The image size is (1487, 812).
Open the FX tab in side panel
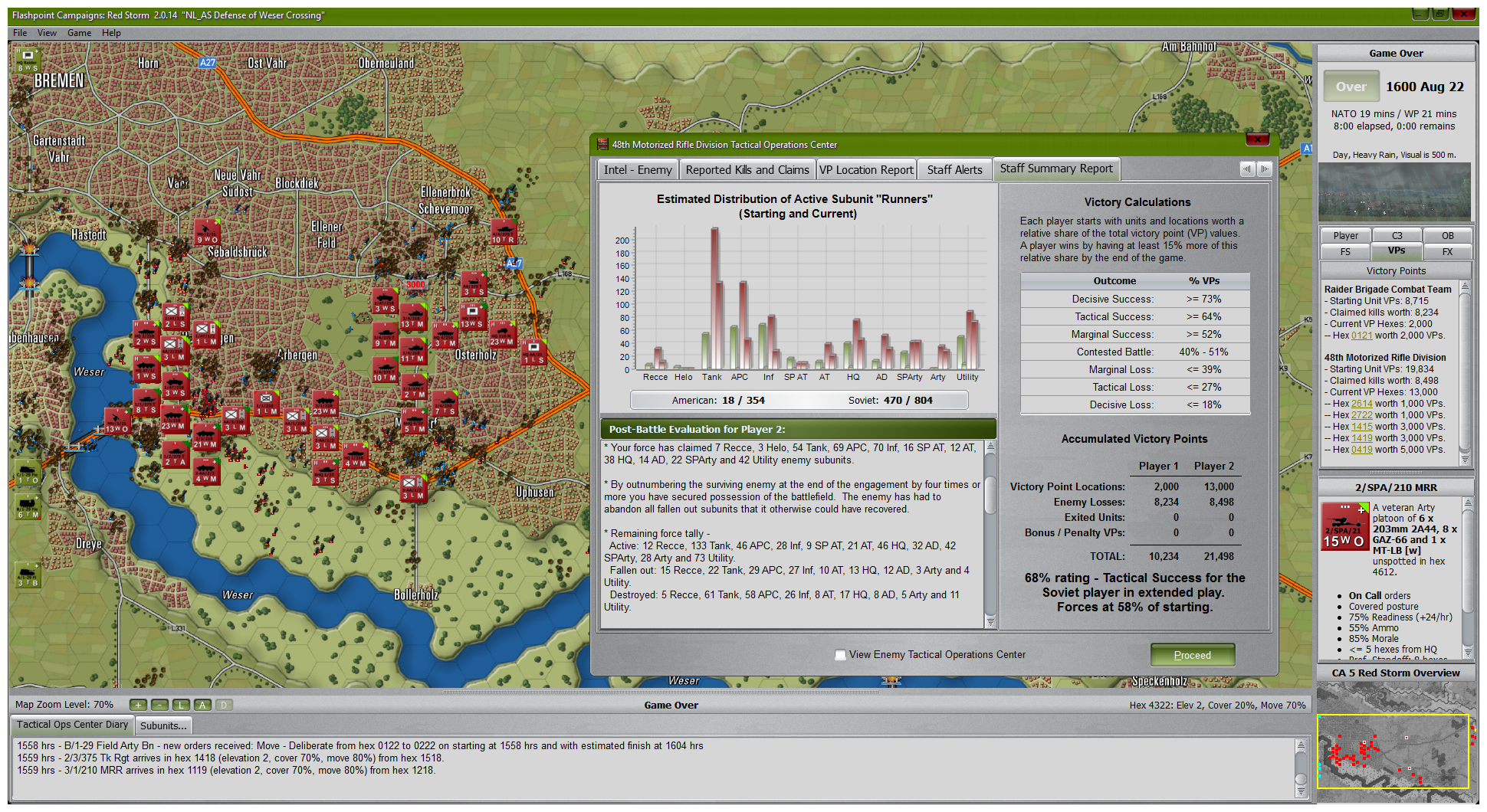coord(1447,252)
